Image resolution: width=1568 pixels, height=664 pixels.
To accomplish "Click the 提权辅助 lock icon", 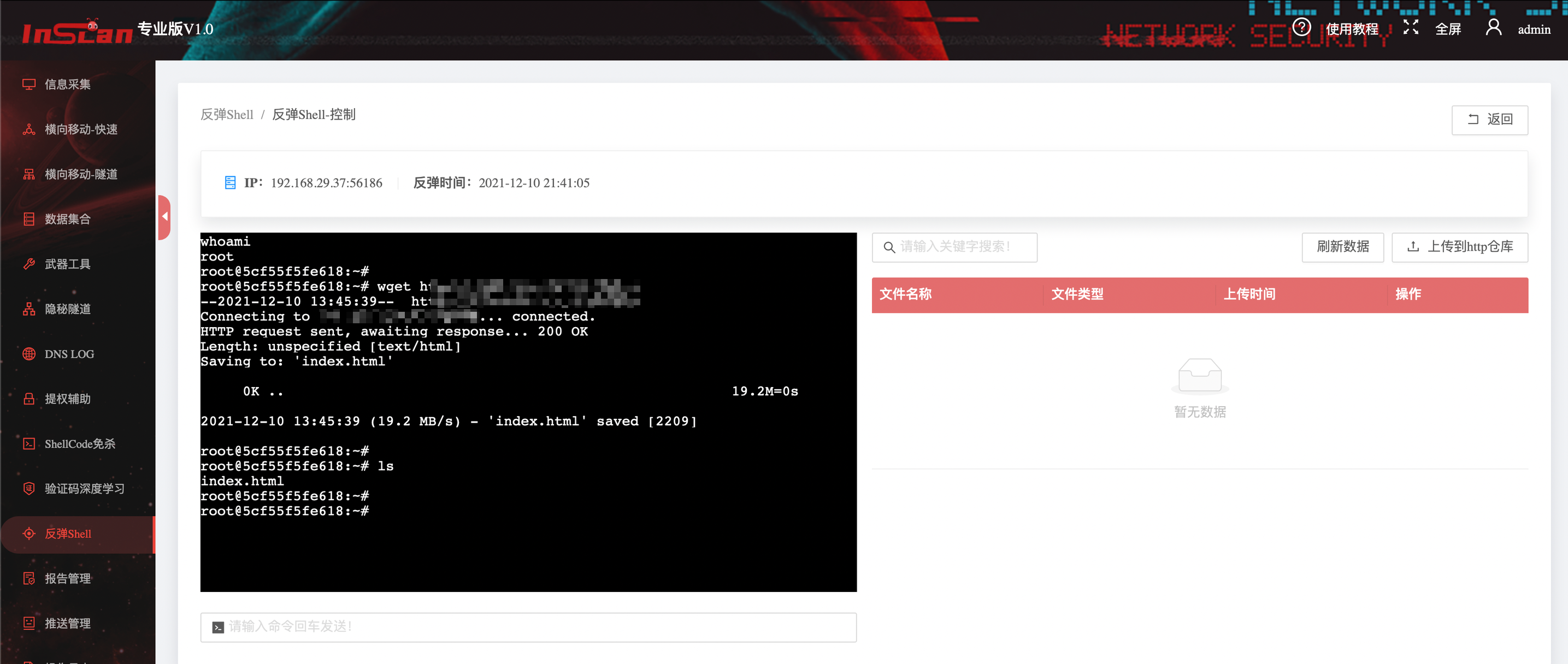I will tap(28, 399).
